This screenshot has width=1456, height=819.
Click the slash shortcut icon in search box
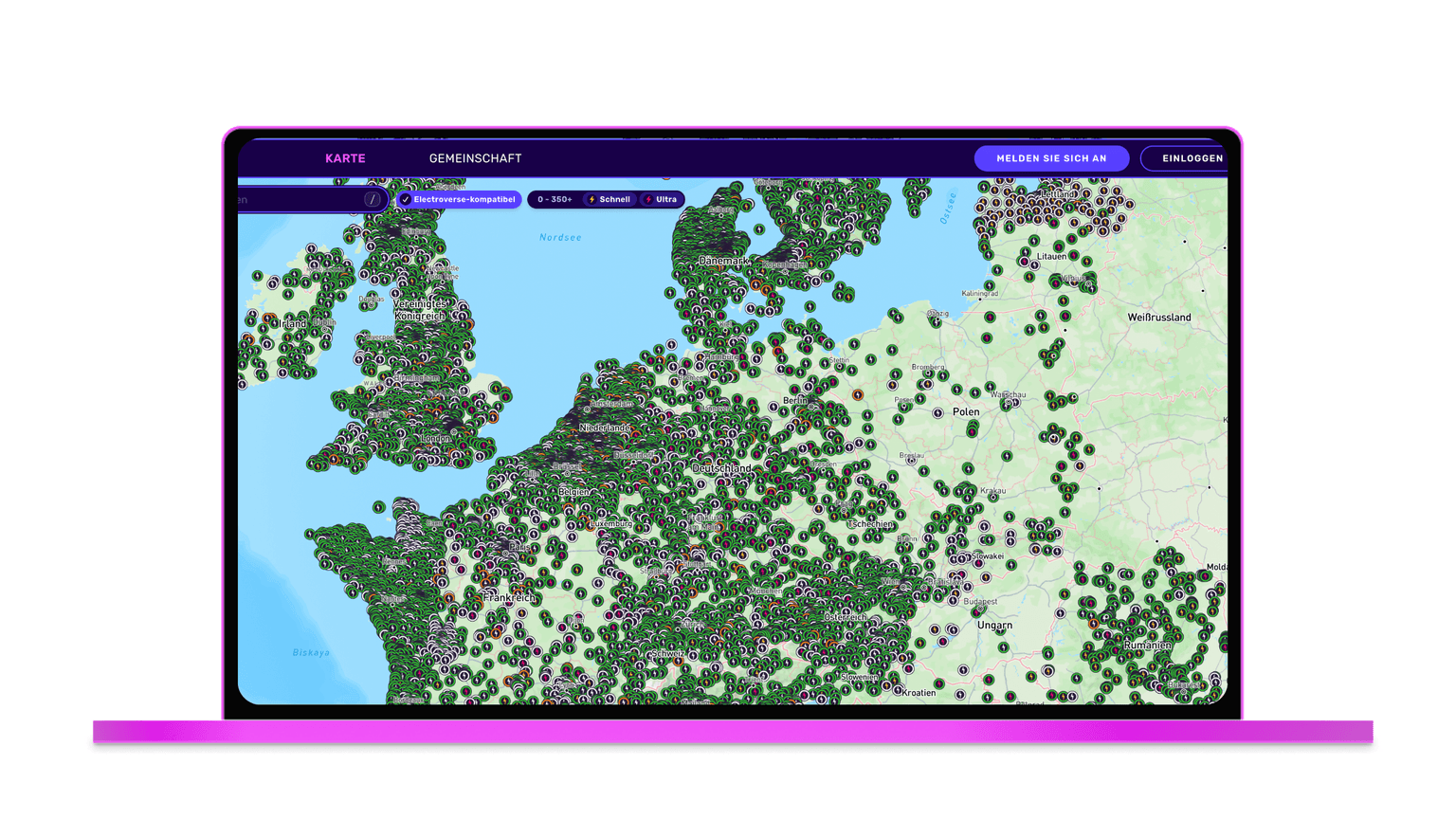(373, 200)
